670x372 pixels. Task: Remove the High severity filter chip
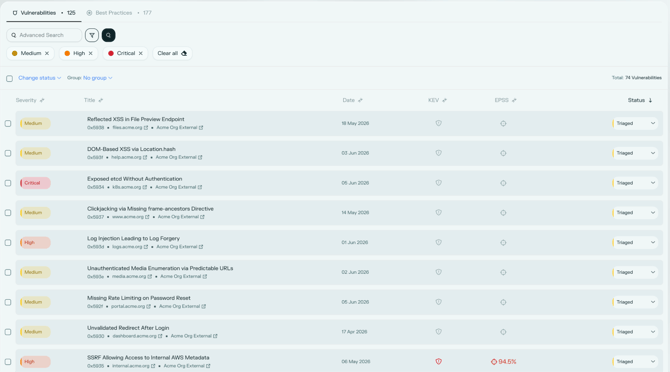click(91, 53)
